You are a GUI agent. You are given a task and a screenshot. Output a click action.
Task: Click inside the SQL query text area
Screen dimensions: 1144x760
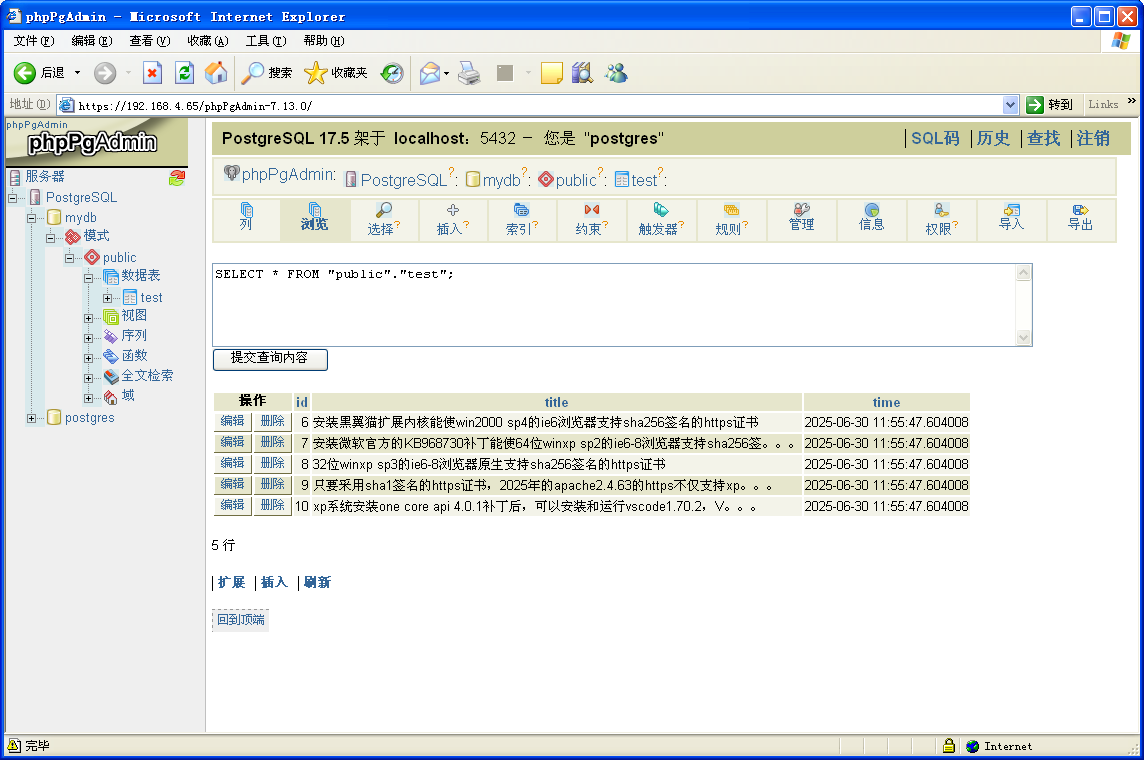pos(614,305)
